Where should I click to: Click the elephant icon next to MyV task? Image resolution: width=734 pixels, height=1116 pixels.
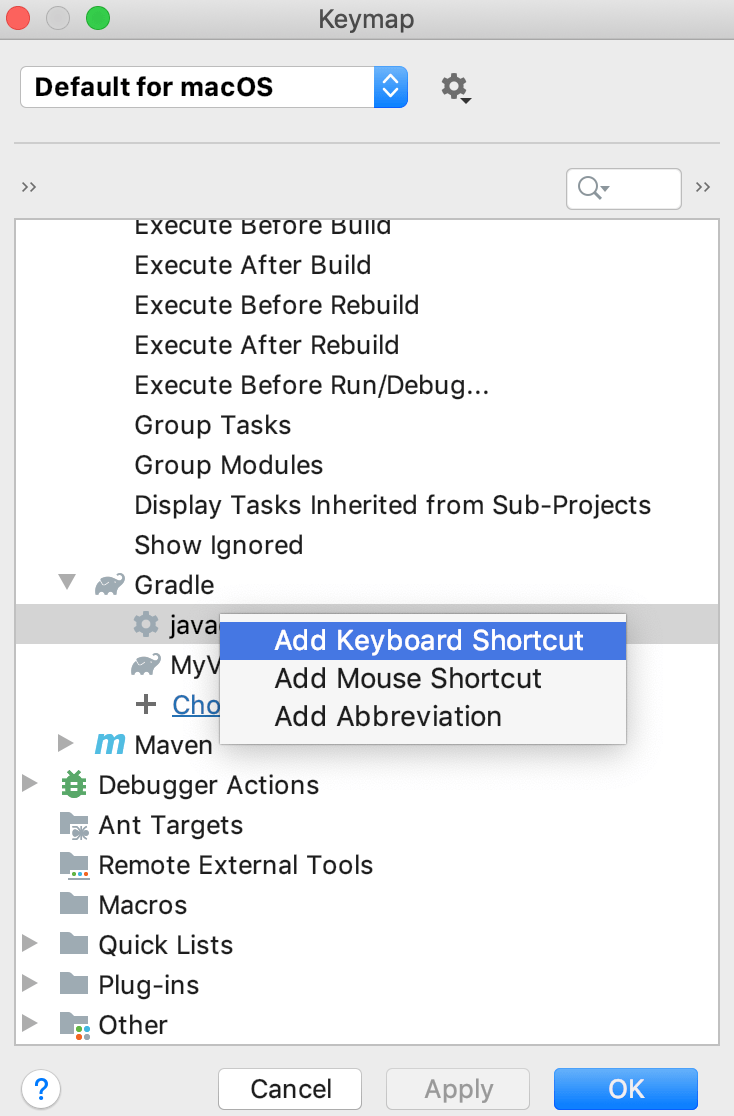click(x=147, y=664)
